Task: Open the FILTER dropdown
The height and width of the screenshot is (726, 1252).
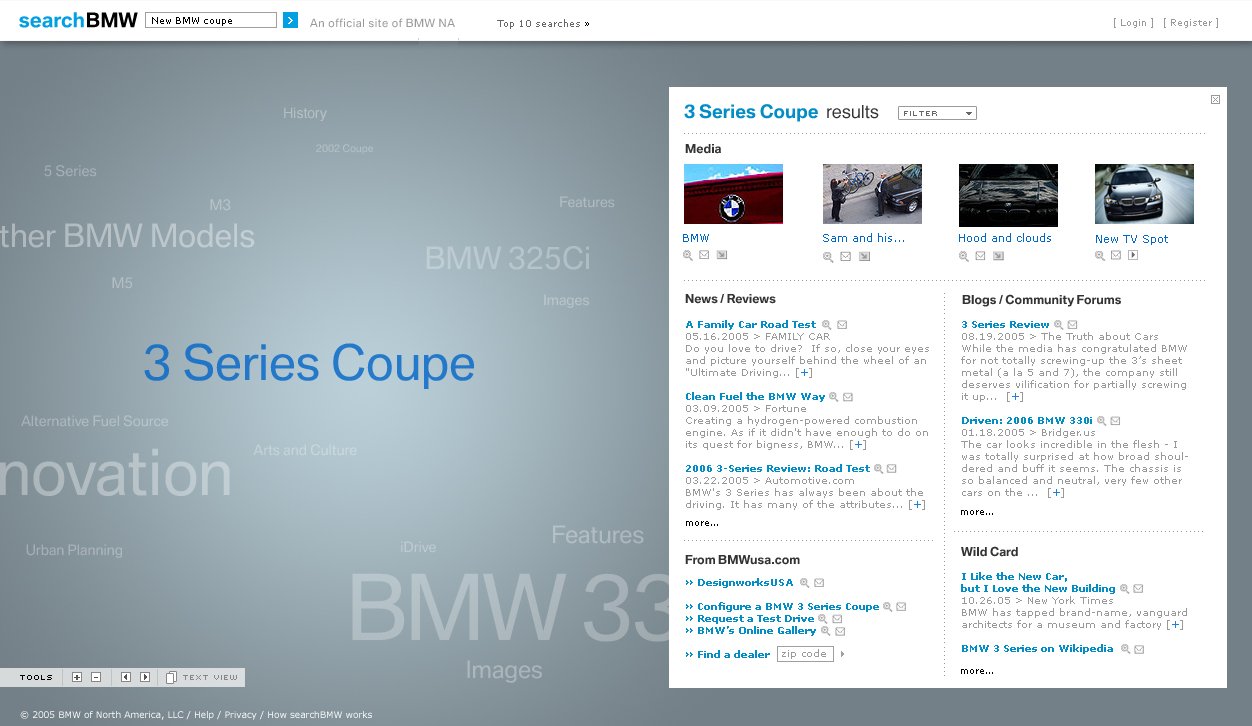Action: point(936,112)
